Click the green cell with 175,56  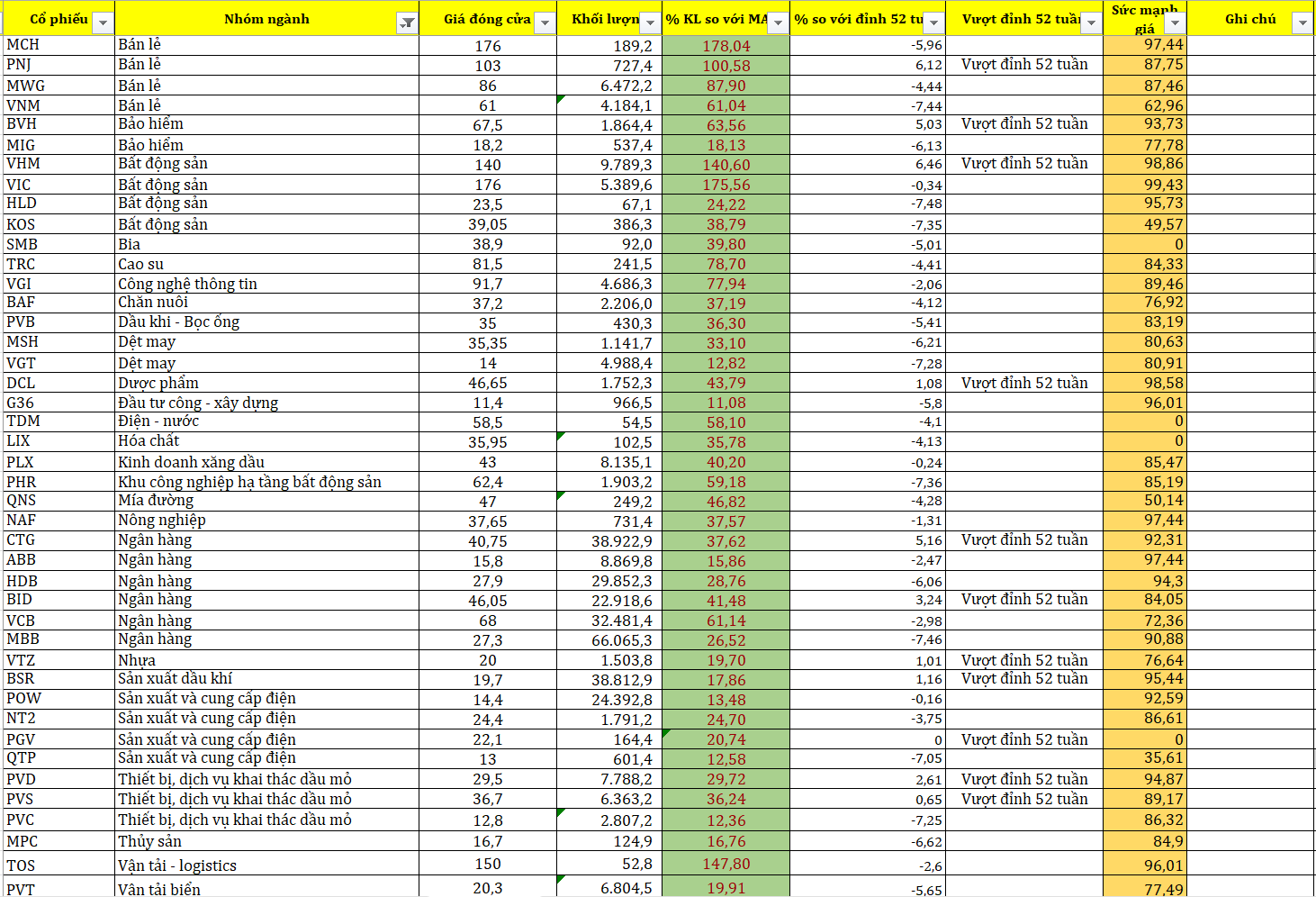coord(726,185)
